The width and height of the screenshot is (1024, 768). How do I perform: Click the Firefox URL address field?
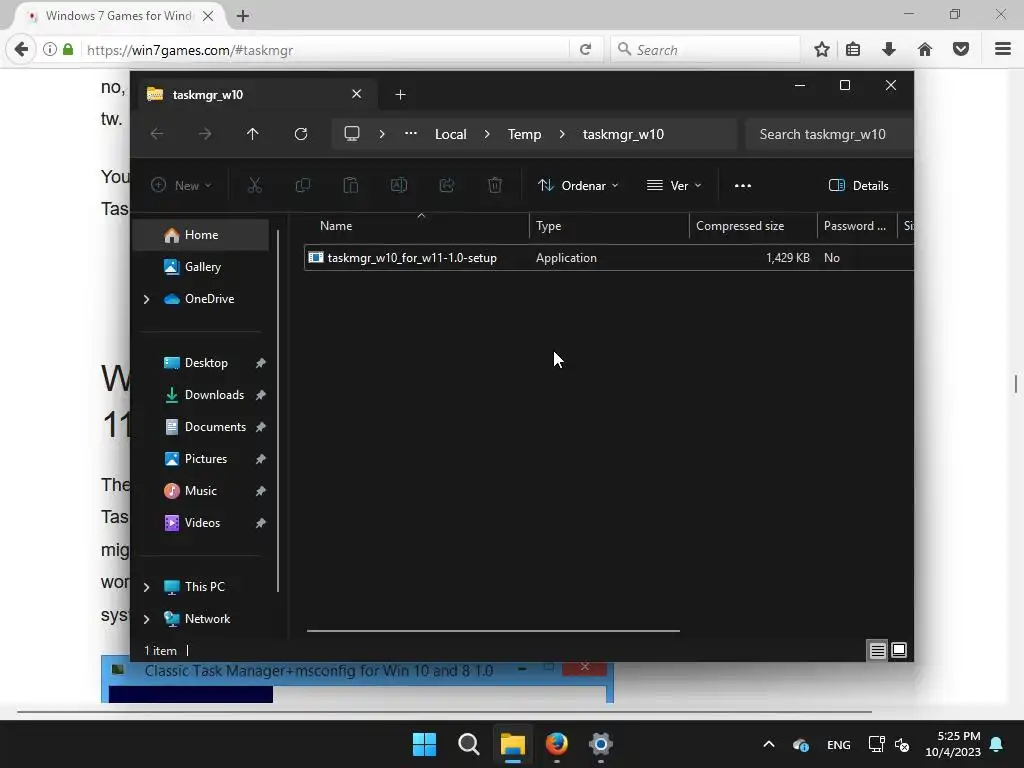click(x=327, y=50)
